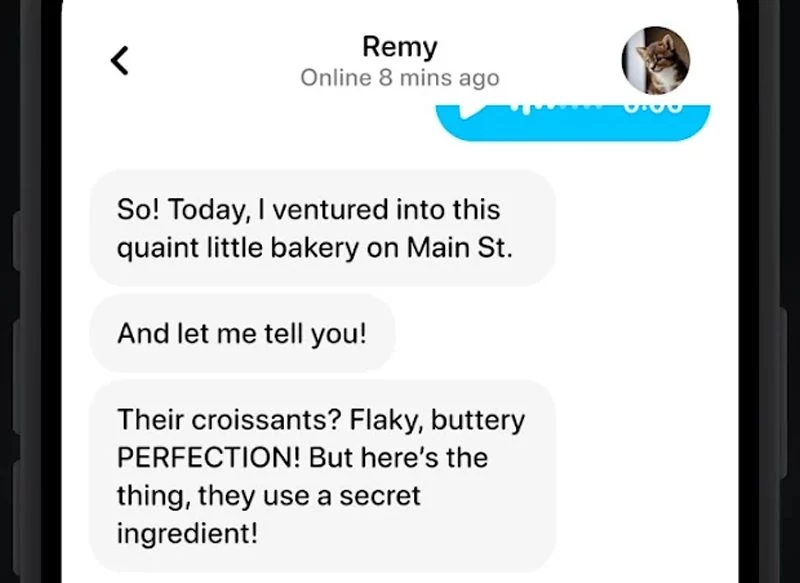Click "thing, they use a secret" line
This screenshot has height=583, width=800.
click(269, 495)
